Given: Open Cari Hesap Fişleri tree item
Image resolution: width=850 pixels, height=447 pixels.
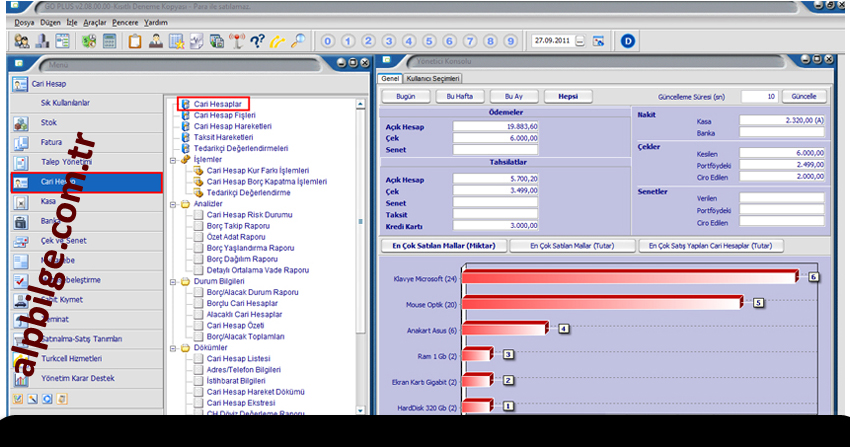Looking at the screenshot, I should [x=225, y=115].
